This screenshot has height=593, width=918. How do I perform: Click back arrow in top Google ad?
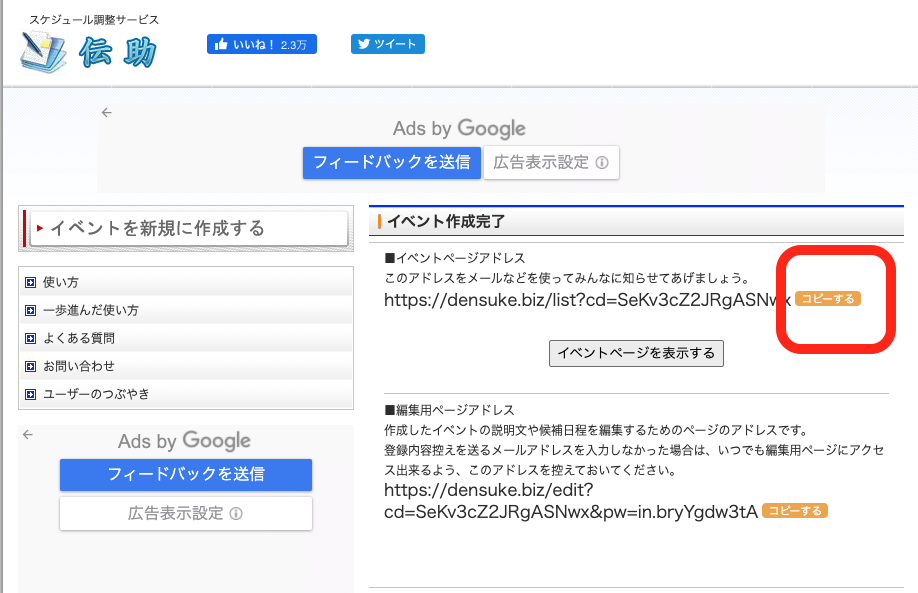coord(107,112)
